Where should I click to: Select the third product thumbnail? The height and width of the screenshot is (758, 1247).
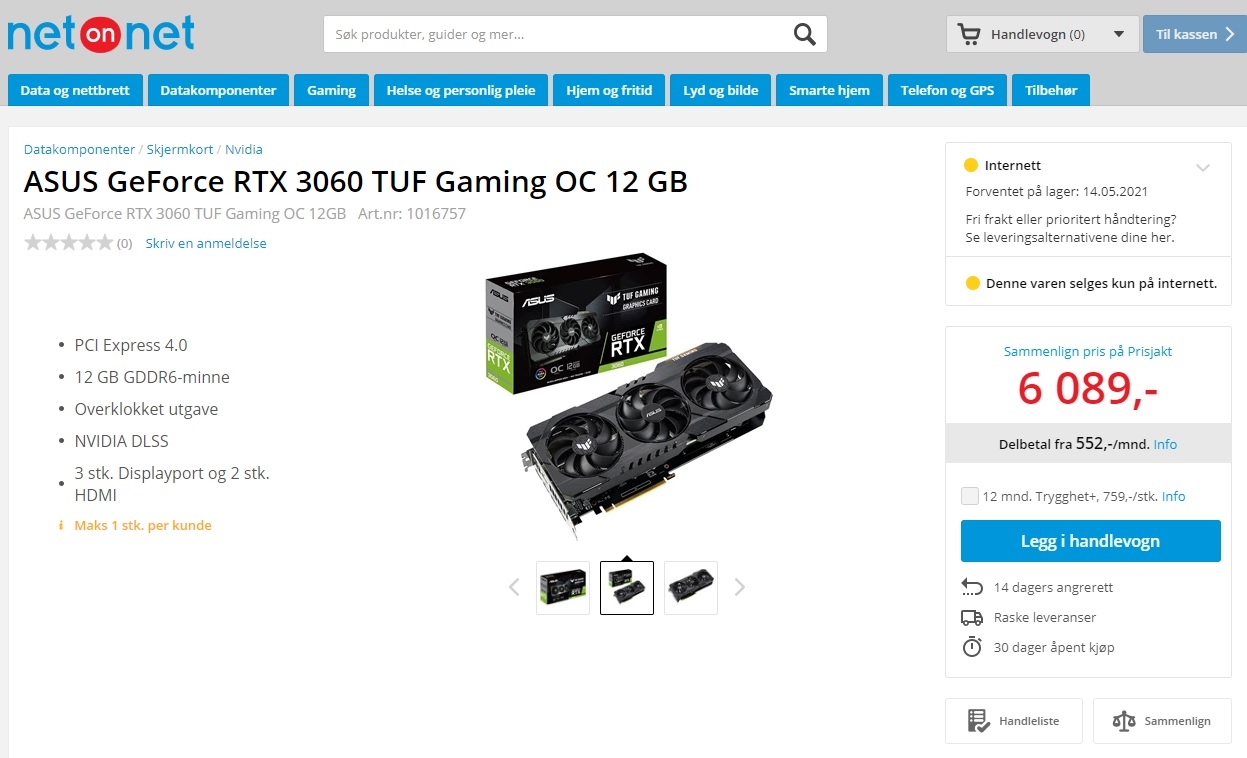(691, 588)
